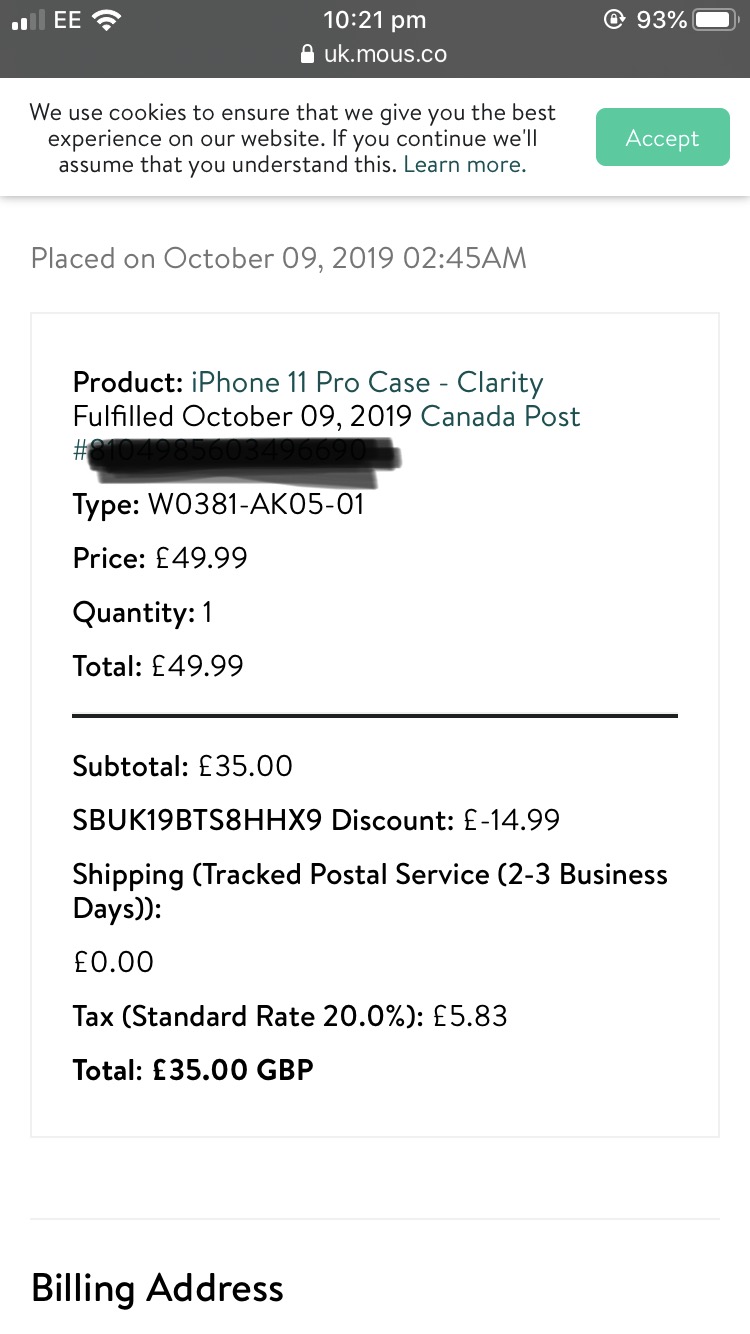Tap the 10:21 pm clock
This screenshot has width=750, height=1334.
[x=375, y=20]
